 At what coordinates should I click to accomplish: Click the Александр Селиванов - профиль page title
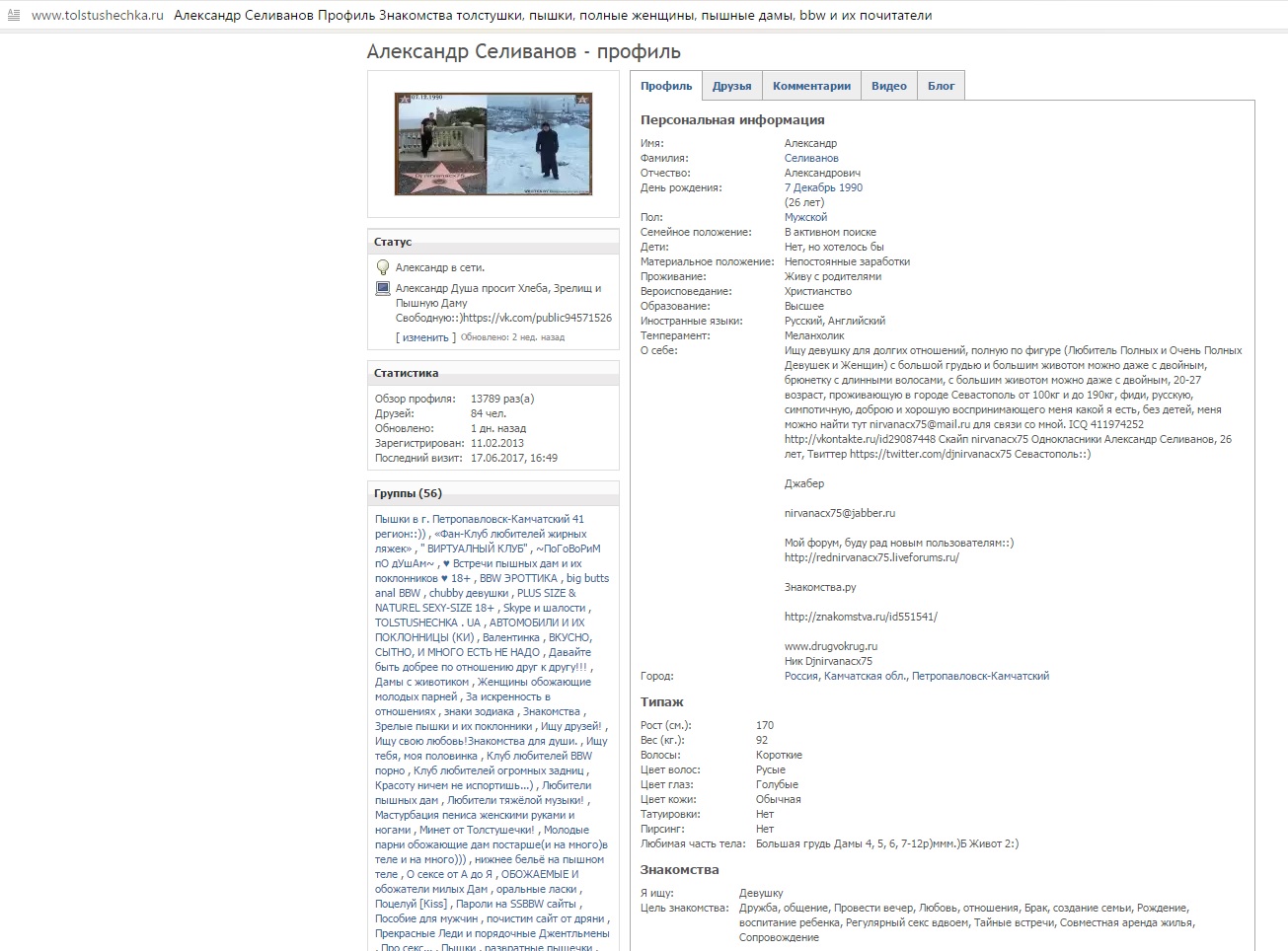(524, 51)
